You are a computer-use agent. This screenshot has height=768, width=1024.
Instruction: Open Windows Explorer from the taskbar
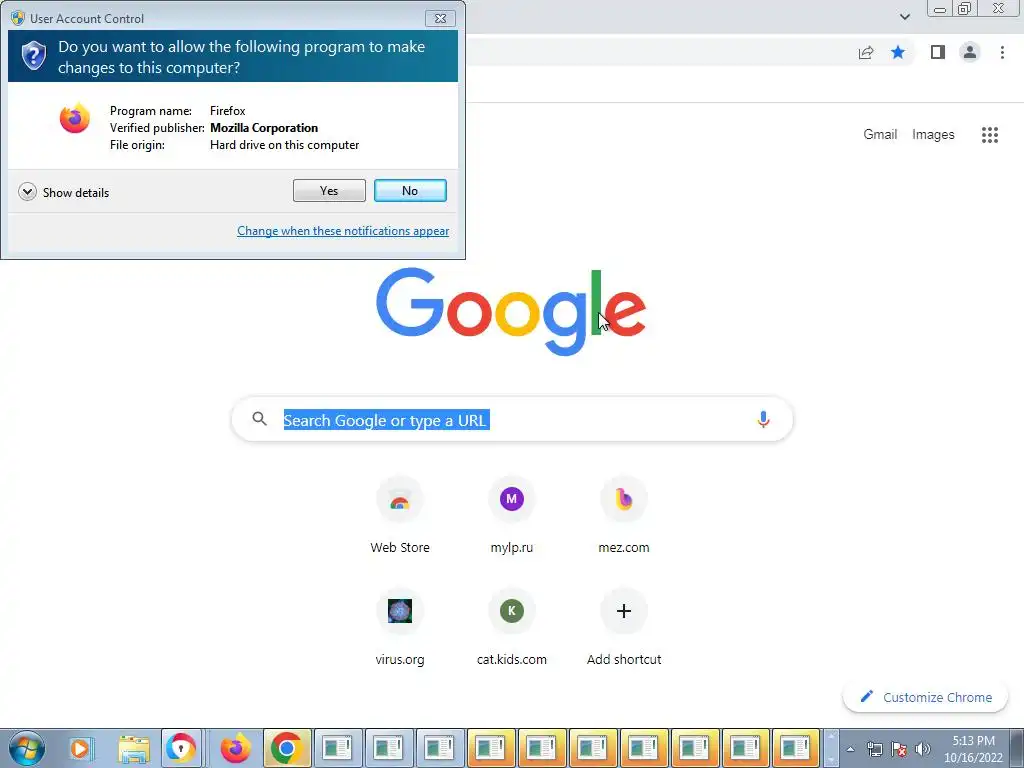pyautogui.click(x=133, y=748)
